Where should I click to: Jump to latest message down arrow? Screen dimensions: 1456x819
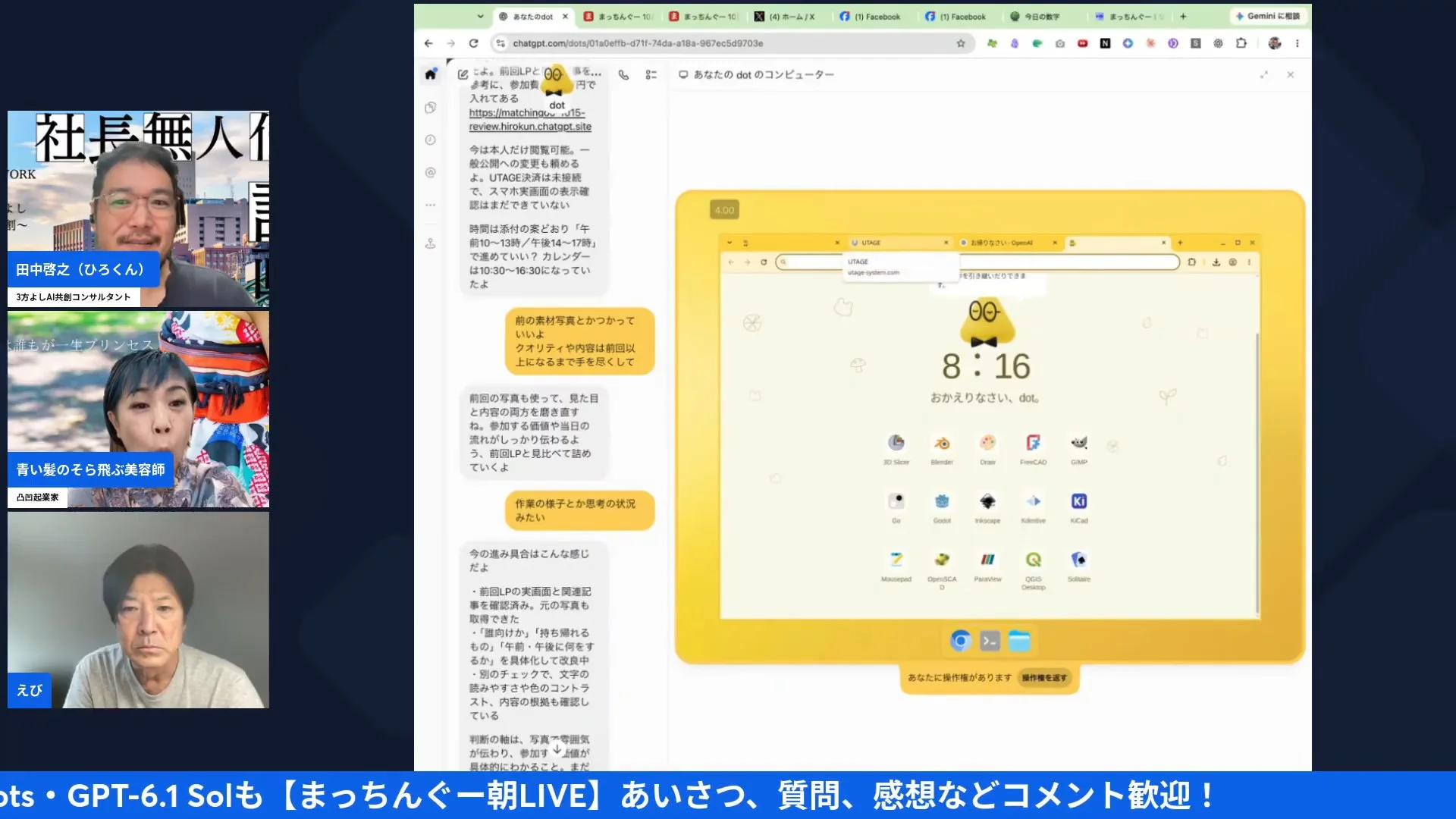(x=557, y=749)
